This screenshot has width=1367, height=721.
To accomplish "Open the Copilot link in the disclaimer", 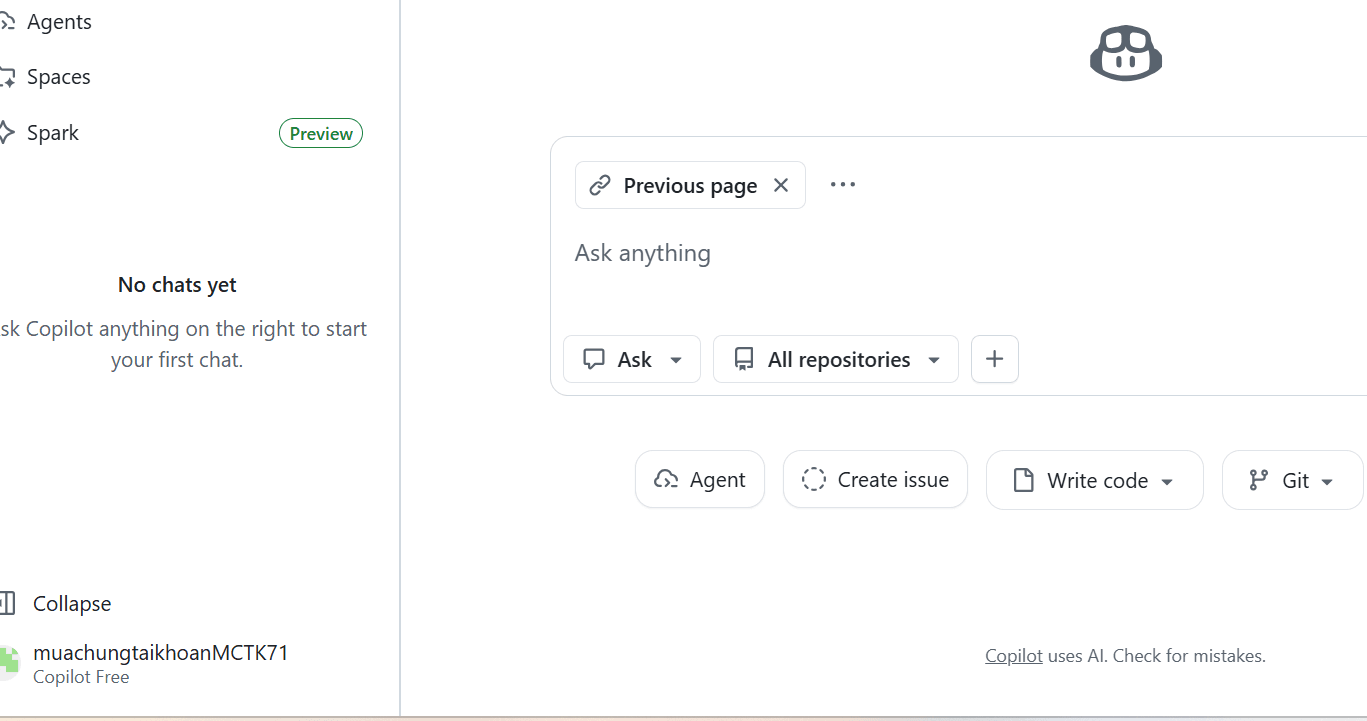I will click(x=1014, y=657).
